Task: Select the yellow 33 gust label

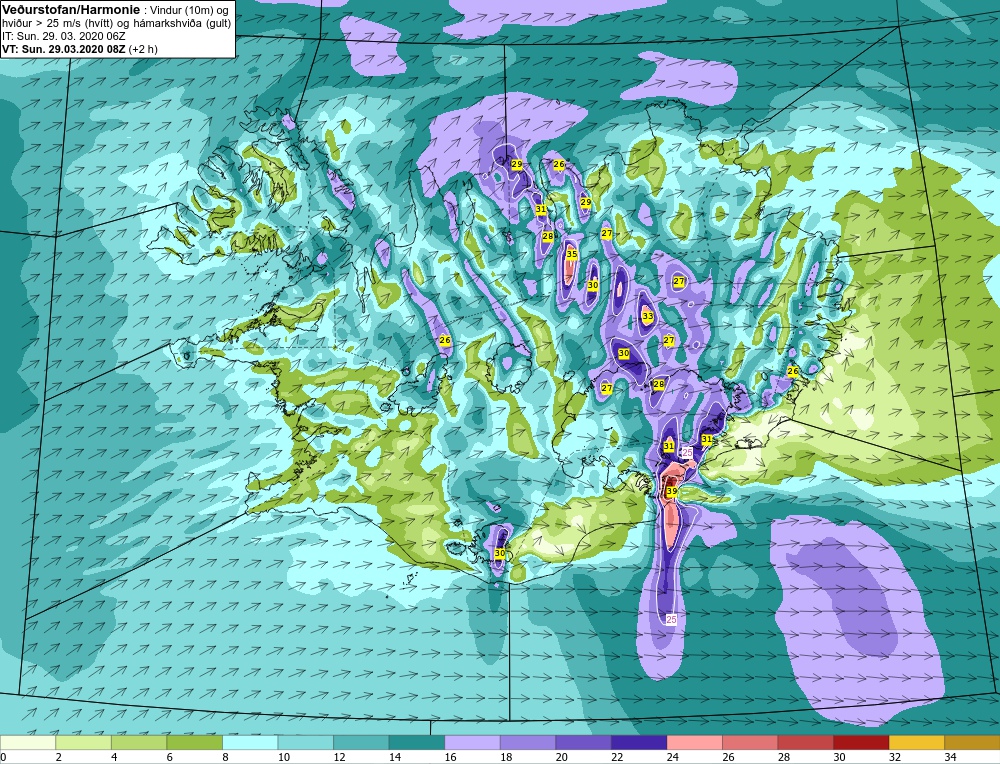Action: (x=648, y=316)
